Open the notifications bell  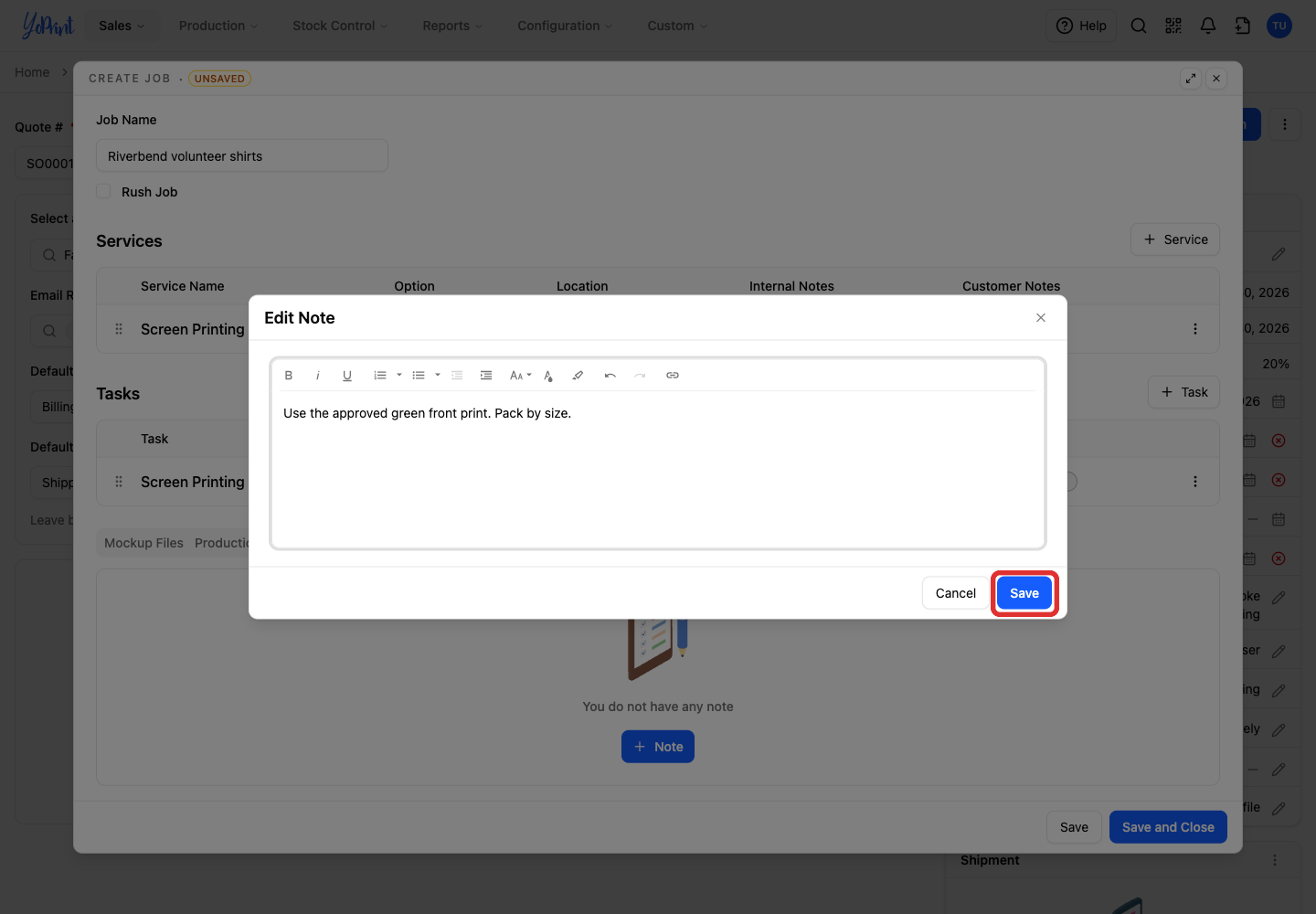point(1208,26)
